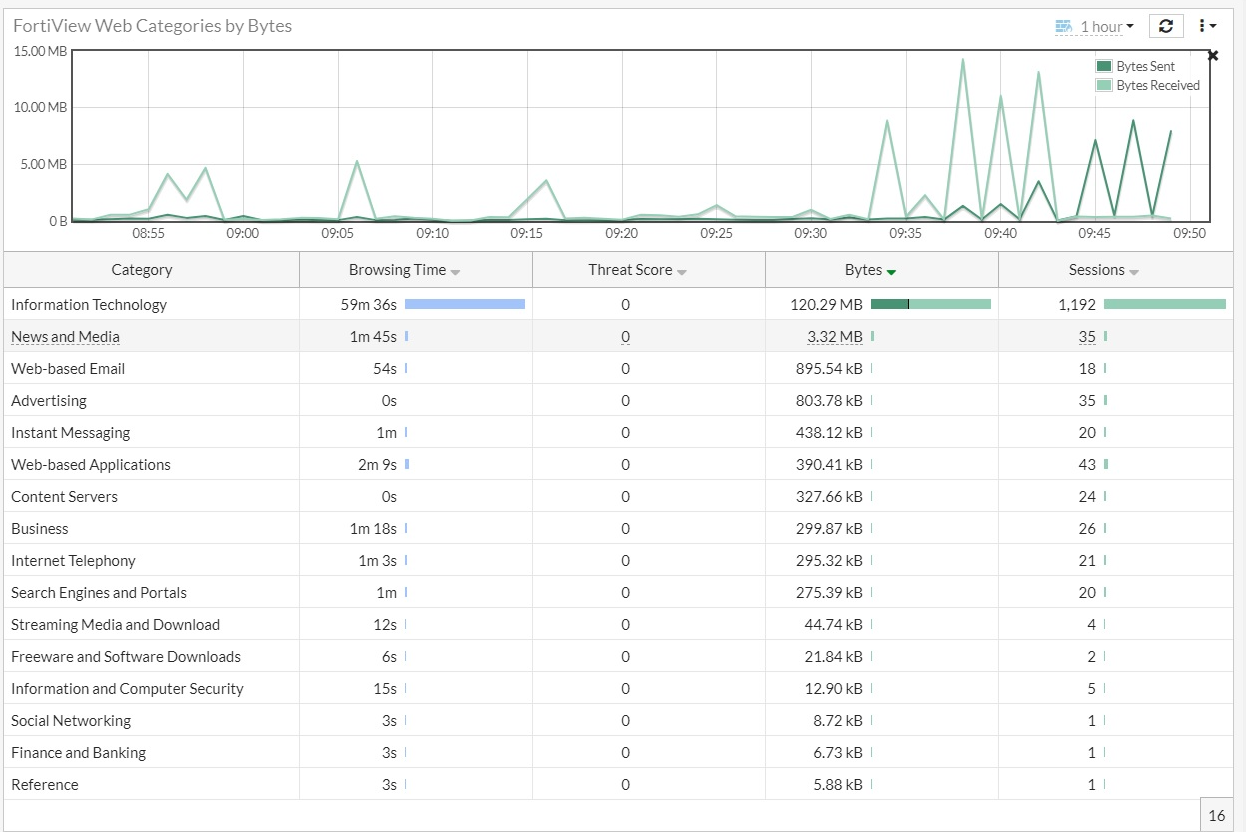
Task: Click the firewall data source icon
Action: tap(1063, 27)
